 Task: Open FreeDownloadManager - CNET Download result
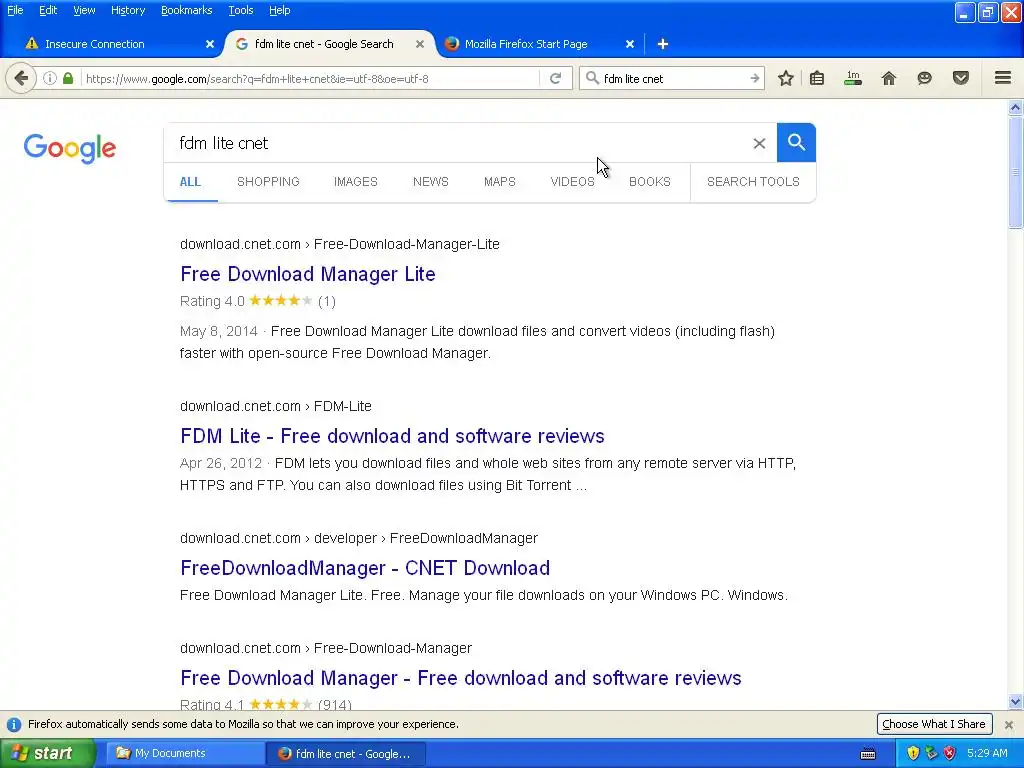(364, 568)
